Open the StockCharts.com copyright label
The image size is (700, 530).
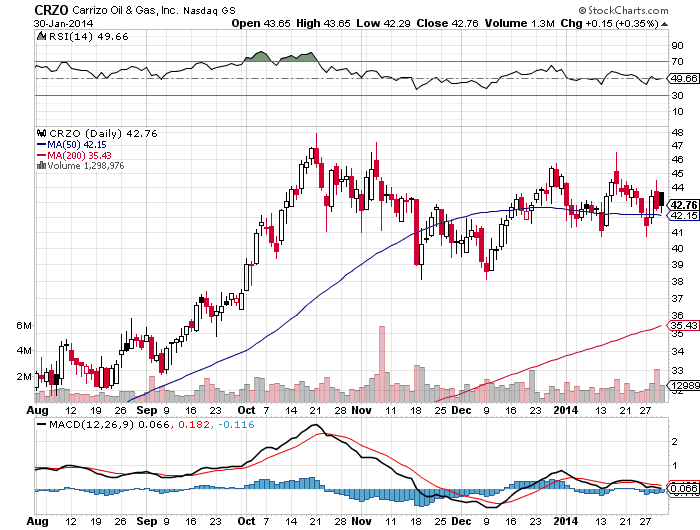623,10
